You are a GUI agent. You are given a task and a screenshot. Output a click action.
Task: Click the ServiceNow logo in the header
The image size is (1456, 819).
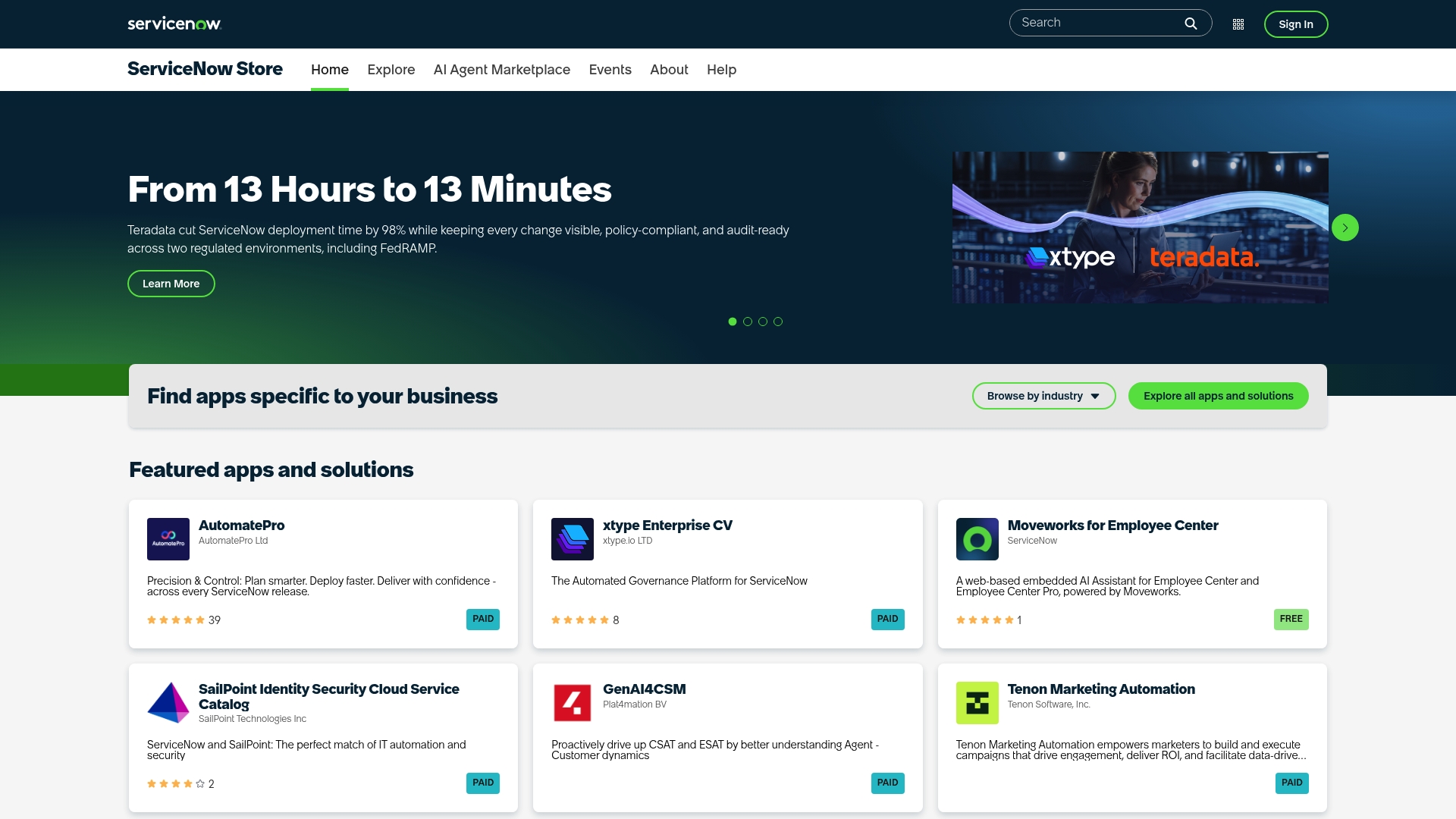(x=174, y=24)
